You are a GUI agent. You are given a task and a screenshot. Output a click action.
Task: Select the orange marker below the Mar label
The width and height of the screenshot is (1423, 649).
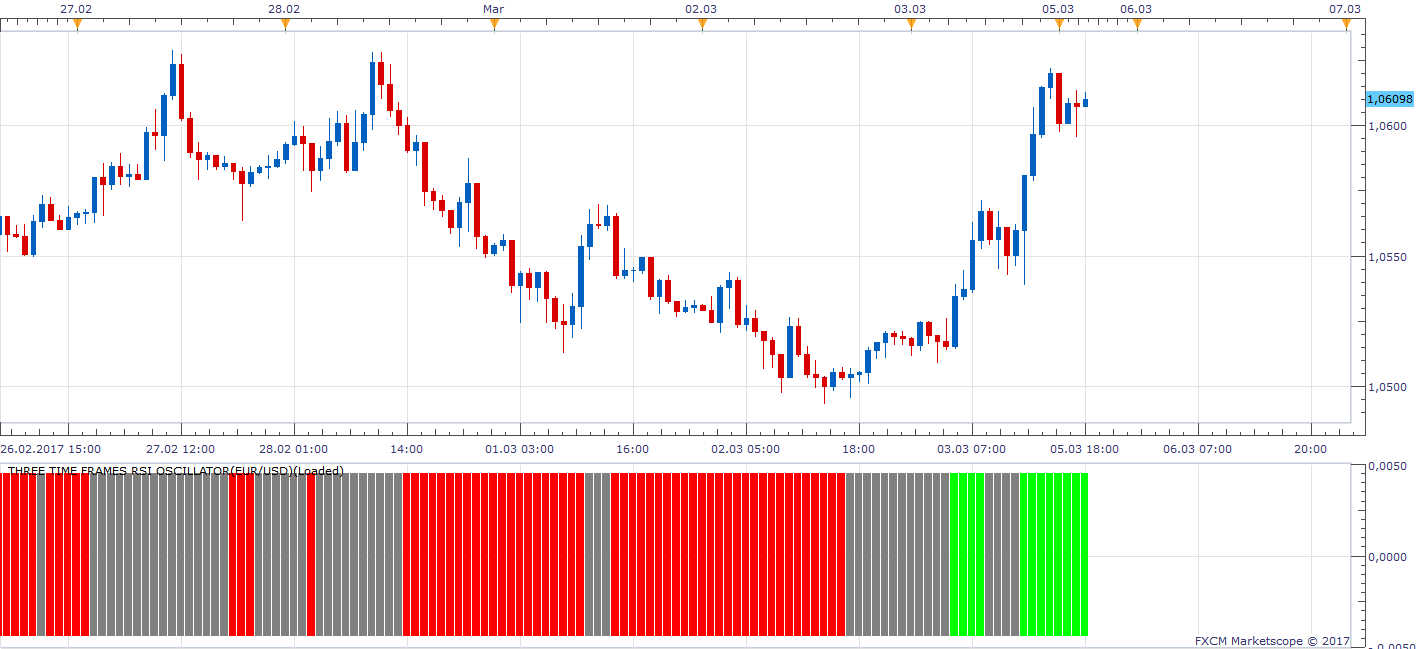494,24
